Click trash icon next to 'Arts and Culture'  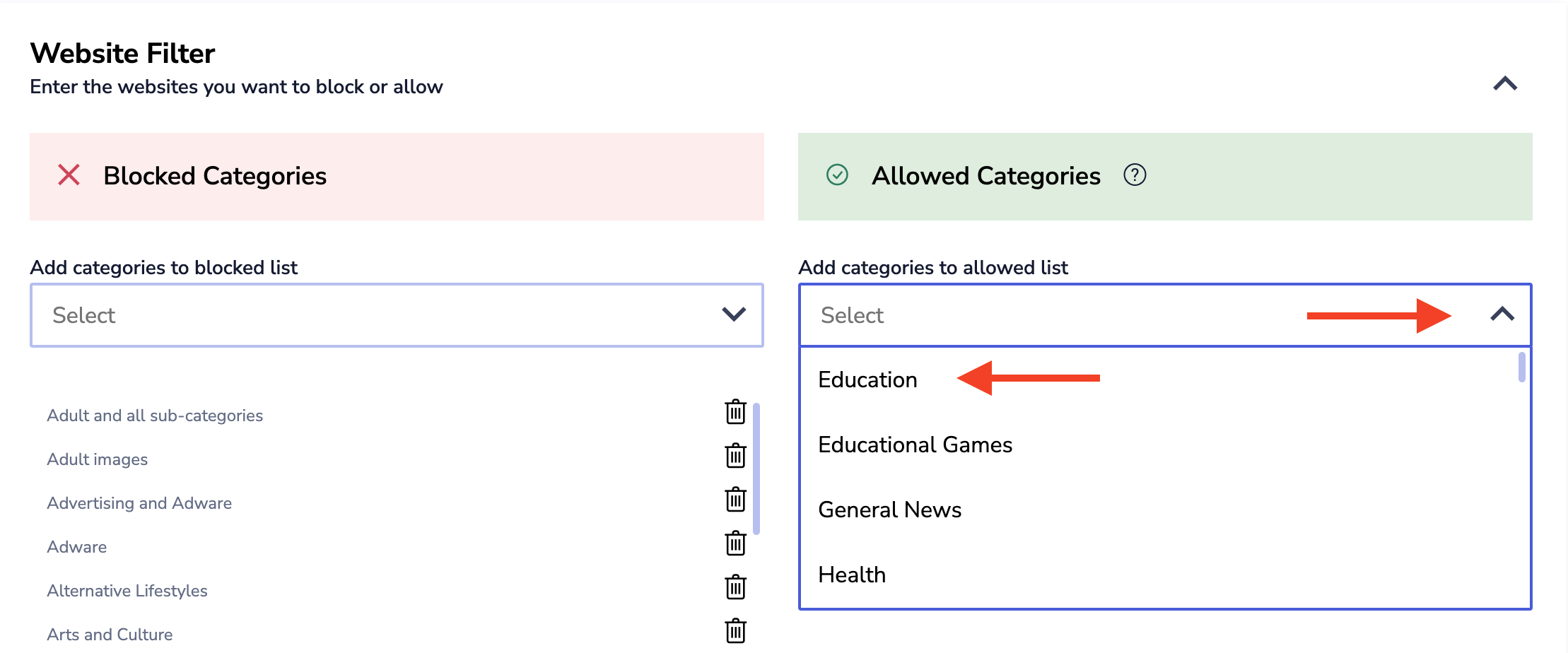pos(735,631)
